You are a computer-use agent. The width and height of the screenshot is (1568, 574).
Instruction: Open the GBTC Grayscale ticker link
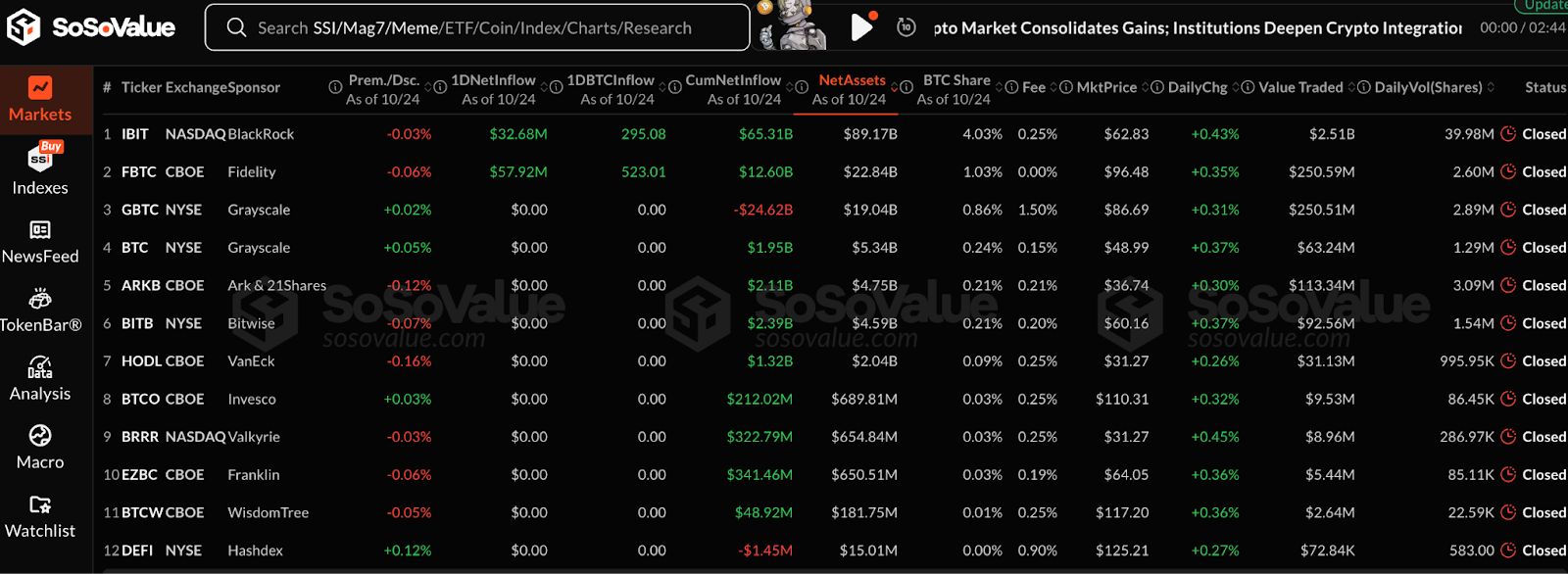pos(137,210)
